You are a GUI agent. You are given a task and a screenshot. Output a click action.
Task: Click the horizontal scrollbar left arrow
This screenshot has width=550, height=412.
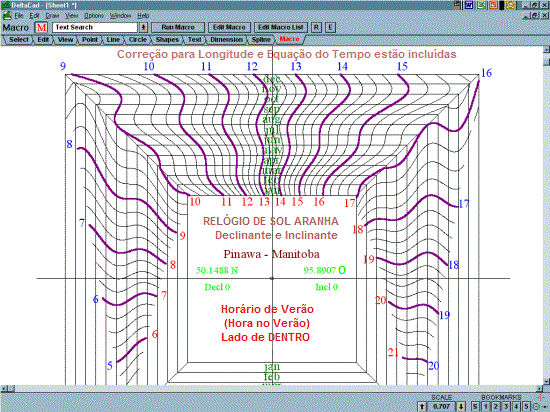[x=4, y=389]
